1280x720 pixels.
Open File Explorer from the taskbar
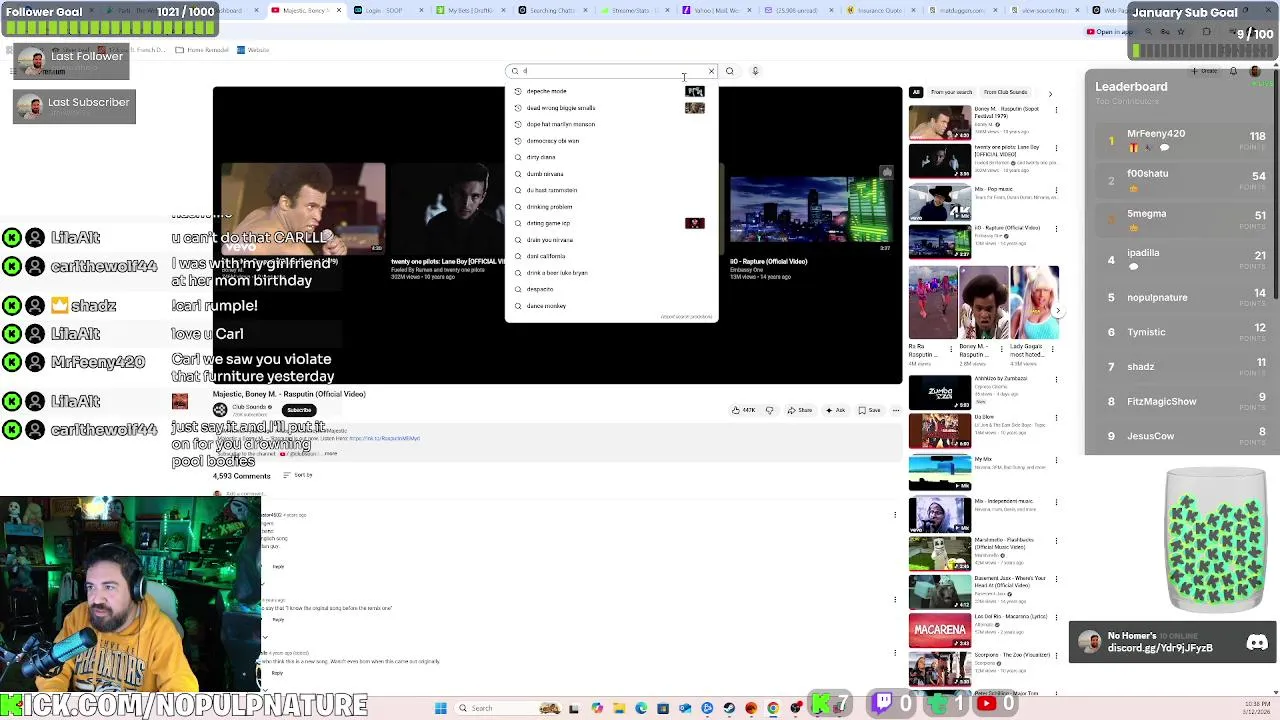[x=620, y=708]
